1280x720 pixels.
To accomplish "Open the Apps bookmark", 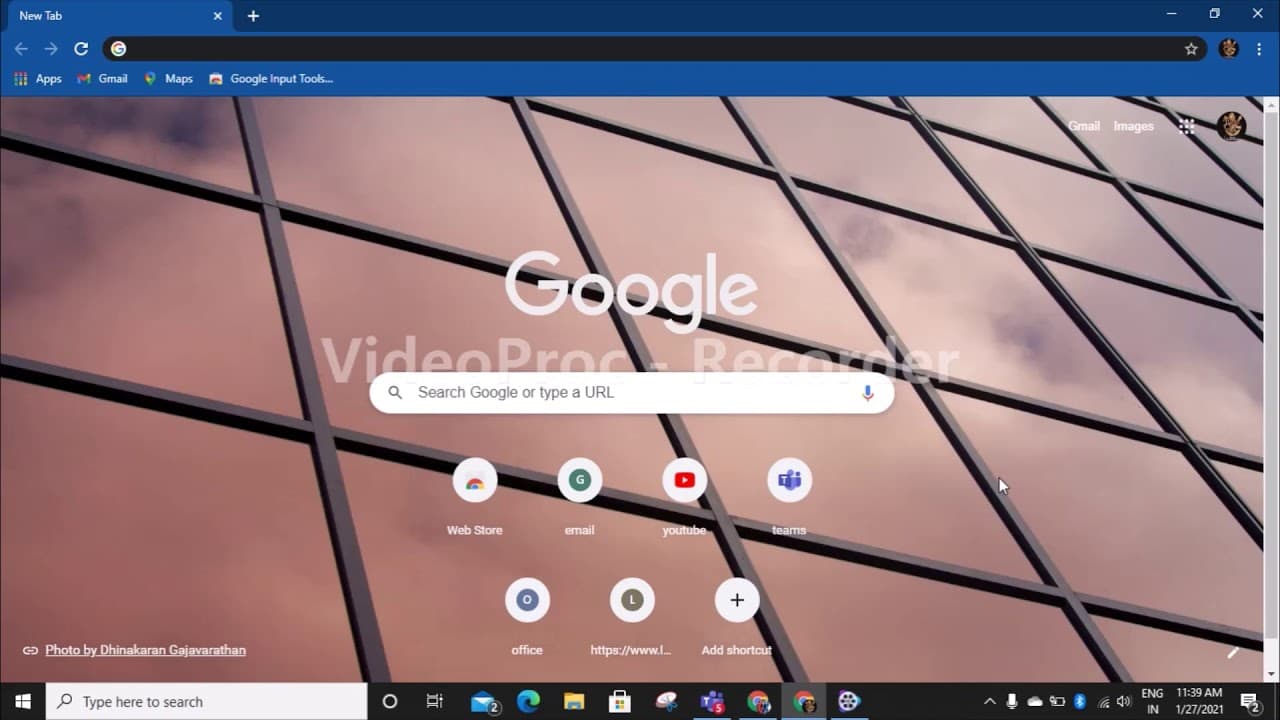I will point(38,78).
